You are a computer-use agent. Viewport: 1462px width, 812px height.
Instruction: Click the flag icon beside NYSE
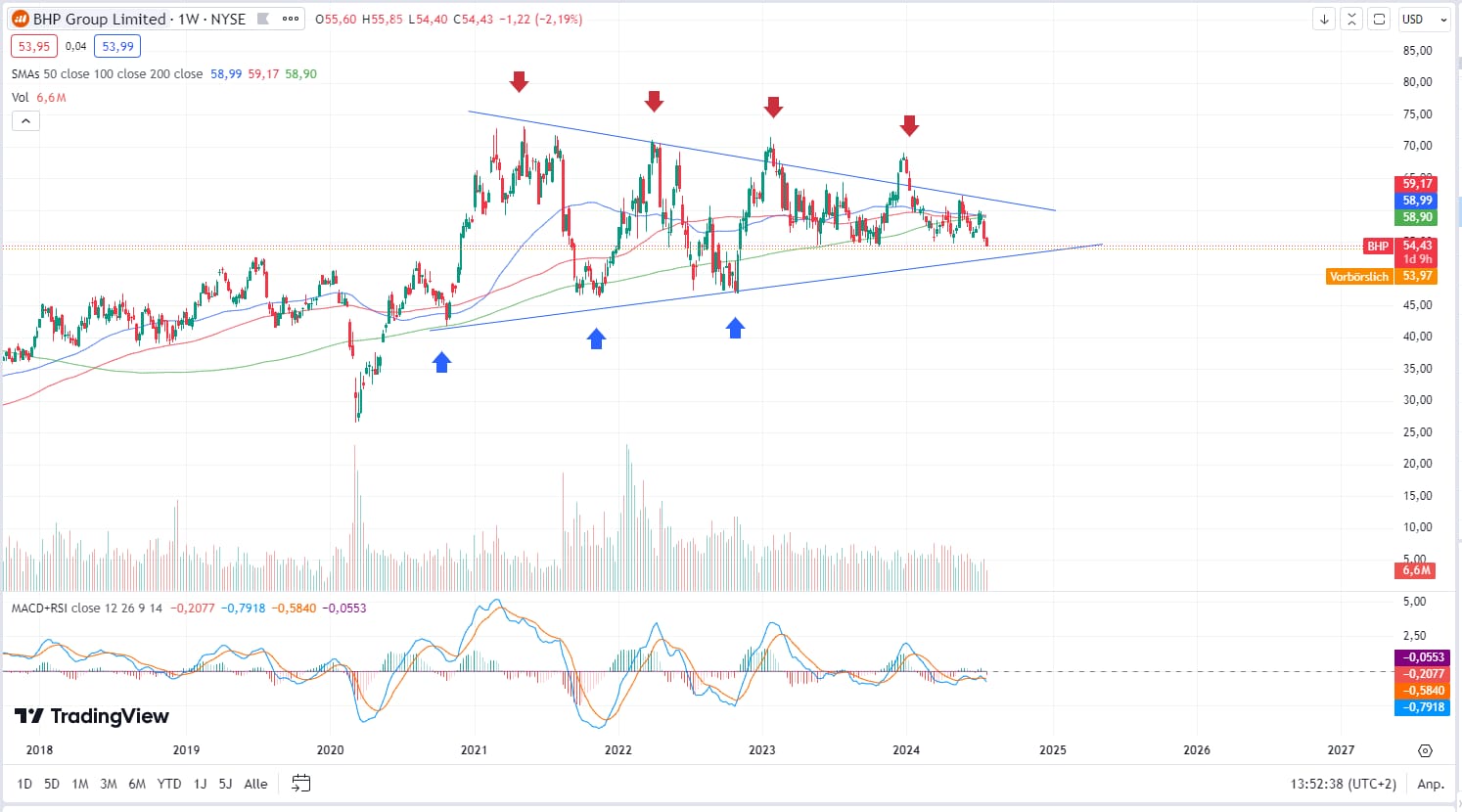pos(262,19)
